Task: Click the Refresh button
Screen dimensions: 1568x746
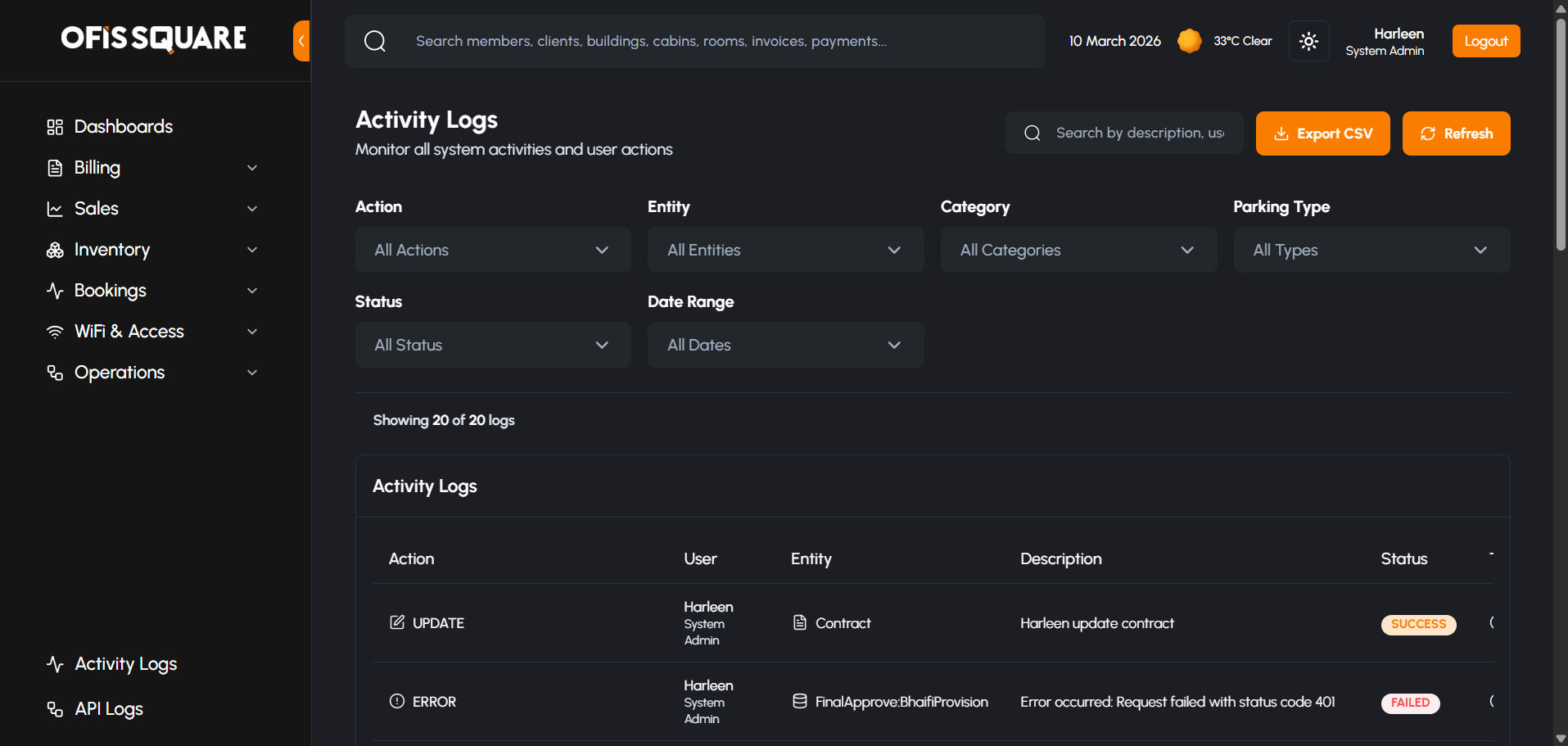Action: [x=1456, y=133]
